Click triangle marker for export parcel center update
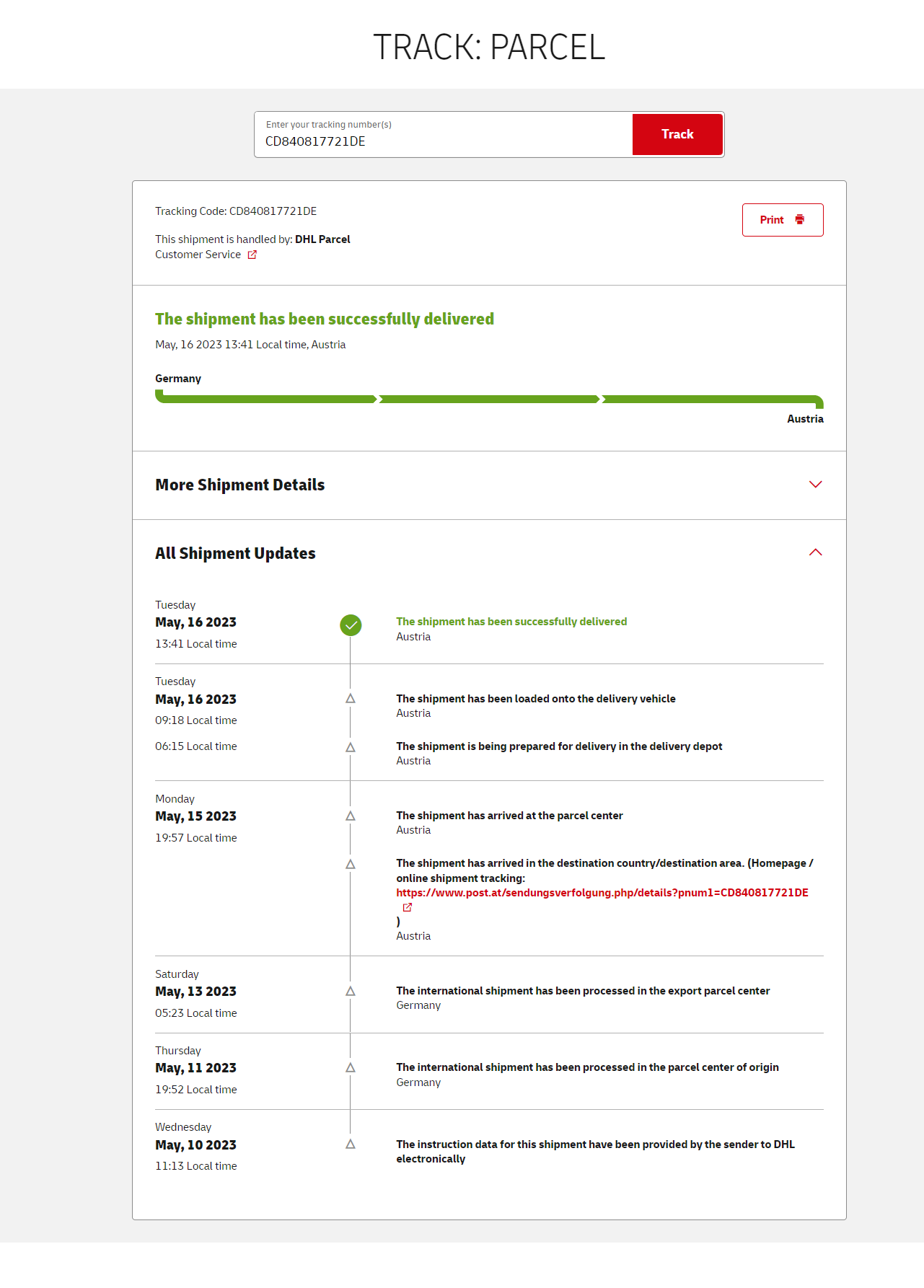Screen dimensions: 924x1288 coord(351,992)
